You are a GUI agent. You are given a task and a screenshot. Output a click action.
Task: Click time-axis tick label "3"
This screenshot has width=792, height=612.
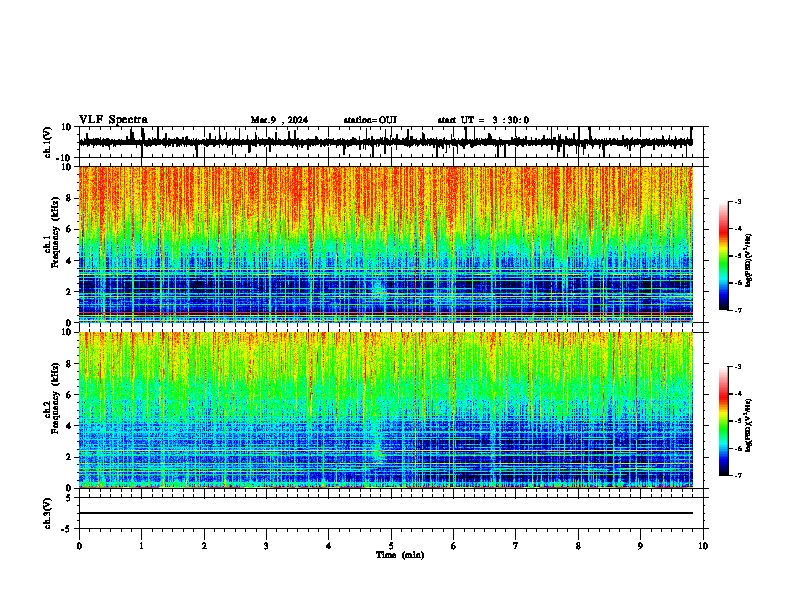(x=266, y=546)
